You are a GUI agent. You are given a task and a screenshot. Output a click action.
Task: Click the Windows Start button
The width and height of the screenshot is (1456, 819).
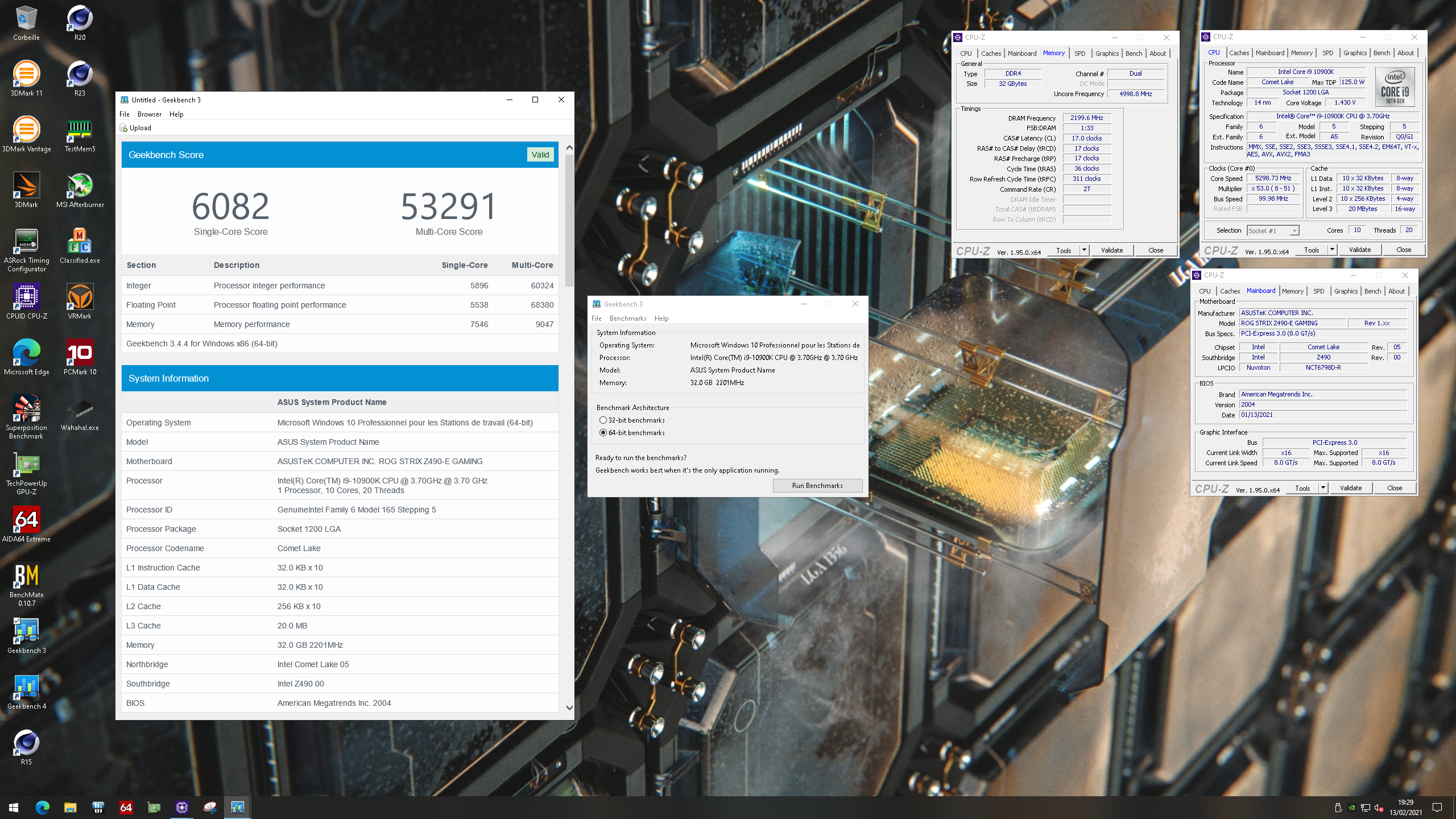point(14,807)
